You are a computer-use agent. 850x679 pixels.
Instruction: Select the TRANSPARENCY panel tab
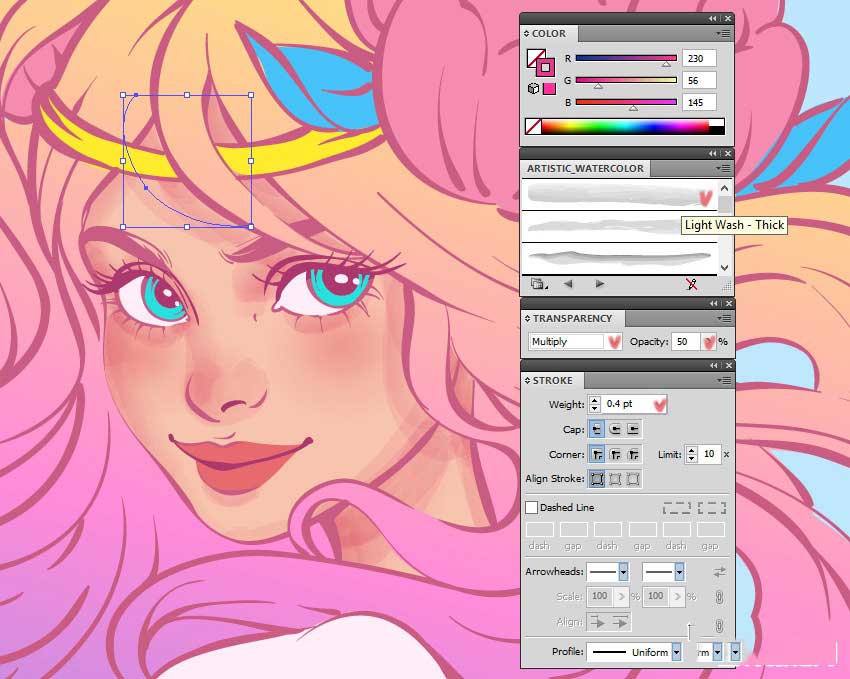point(573,319)
